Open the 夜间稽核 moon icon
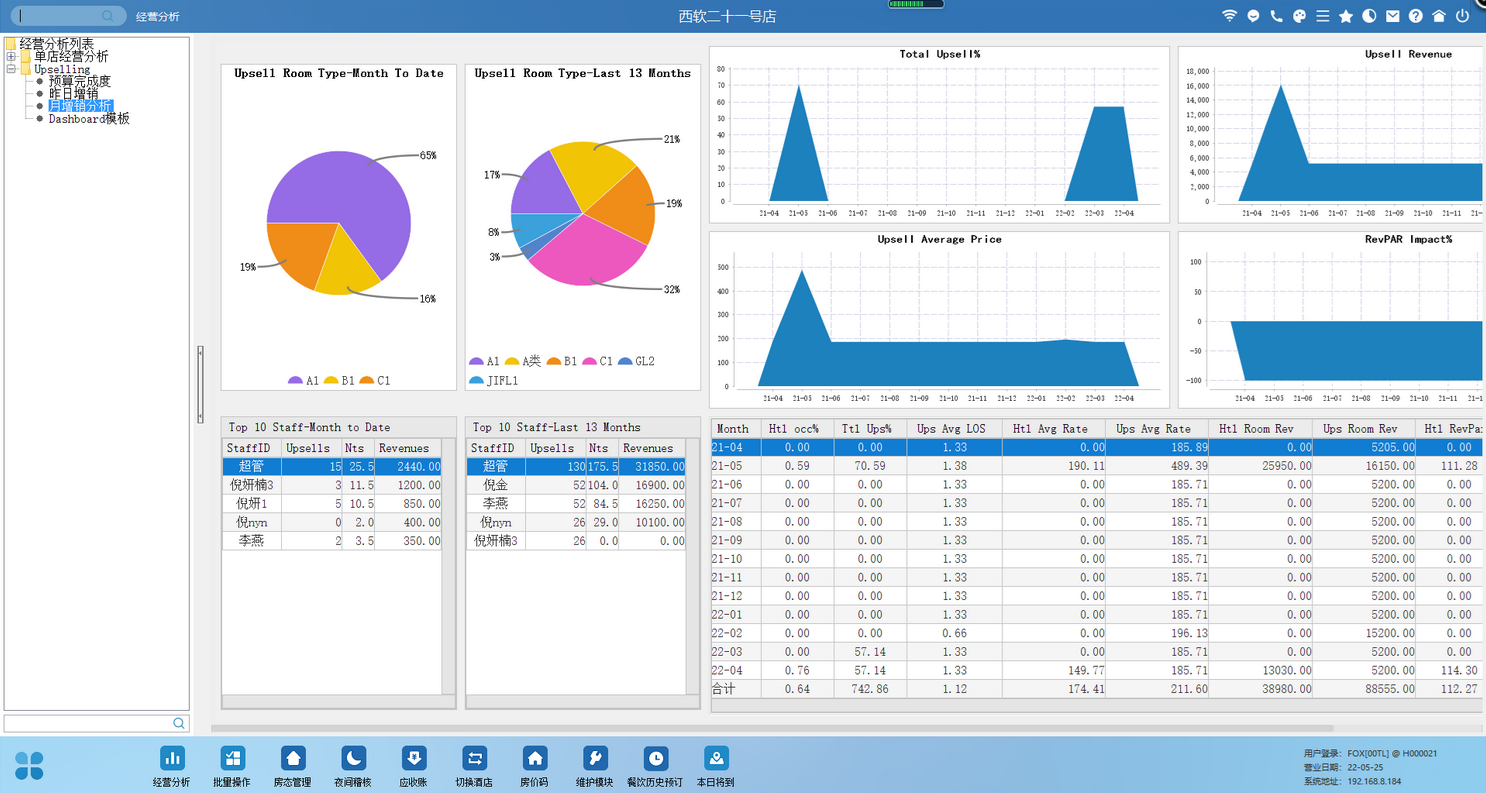 (x=353, y=758)
